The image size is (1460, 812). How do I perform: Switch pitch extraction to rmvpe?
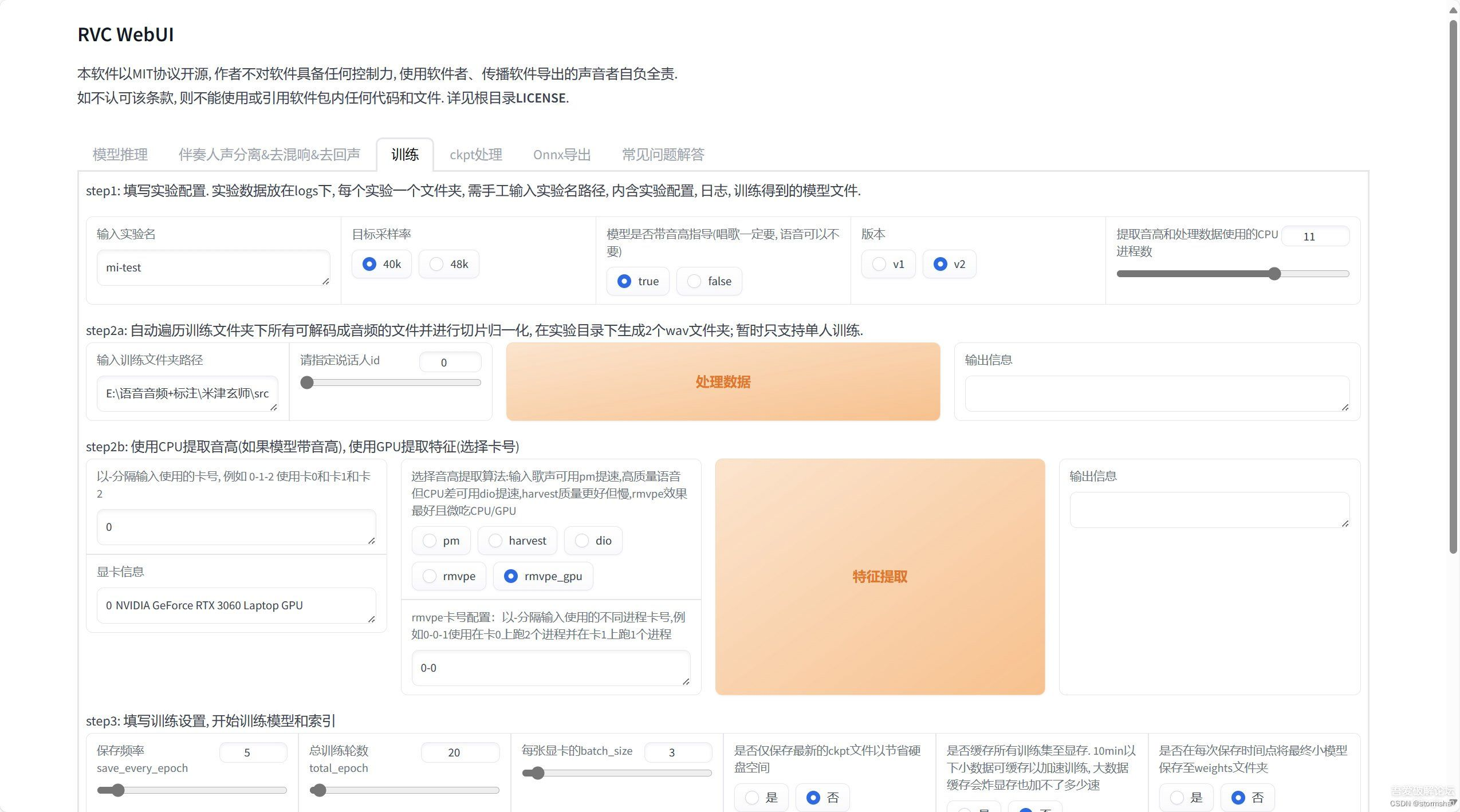(429, 576)
